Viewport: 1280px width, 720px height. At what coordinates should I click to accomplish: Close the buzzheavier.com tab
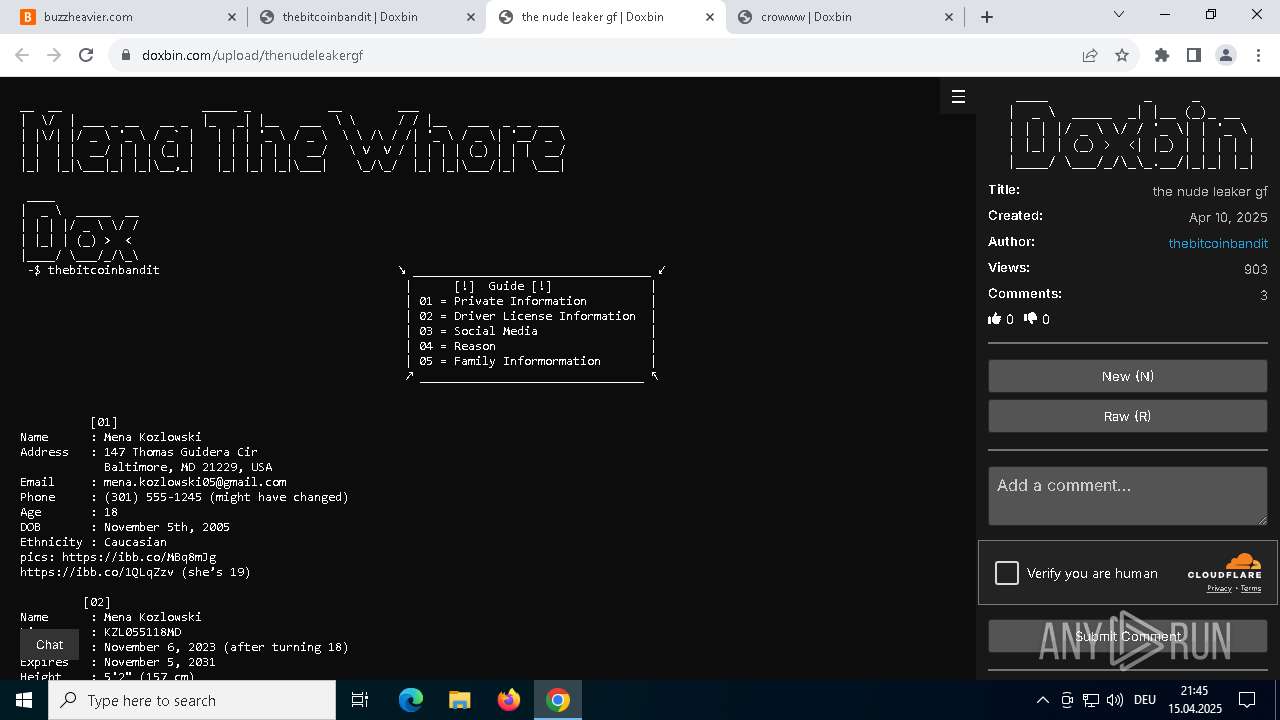click(232, 17)
